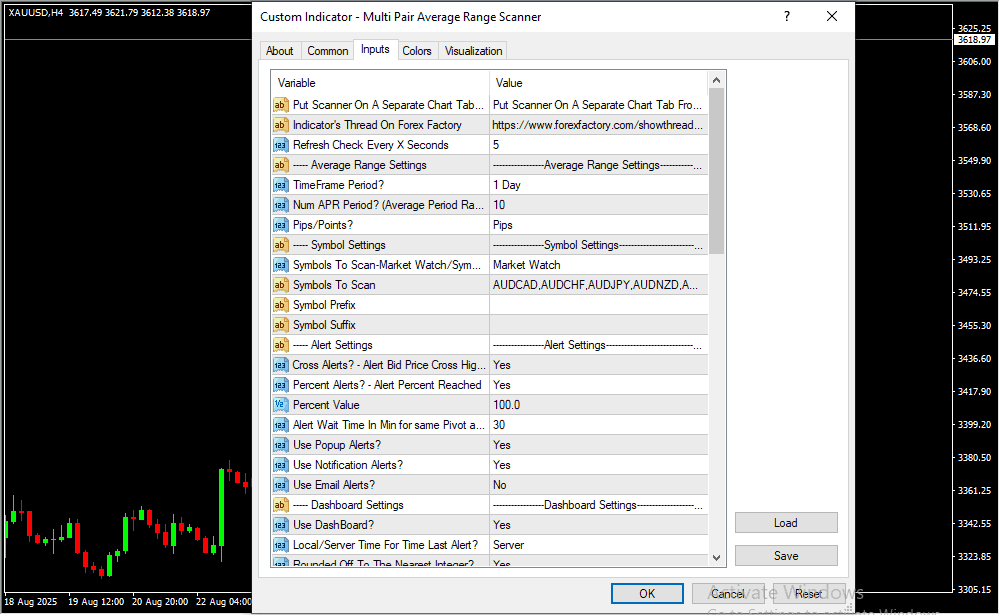The width and height of the screenshot is (1000, 615).
Task: Toggle the Use Email Alerts value No
Action: point(597,485)
